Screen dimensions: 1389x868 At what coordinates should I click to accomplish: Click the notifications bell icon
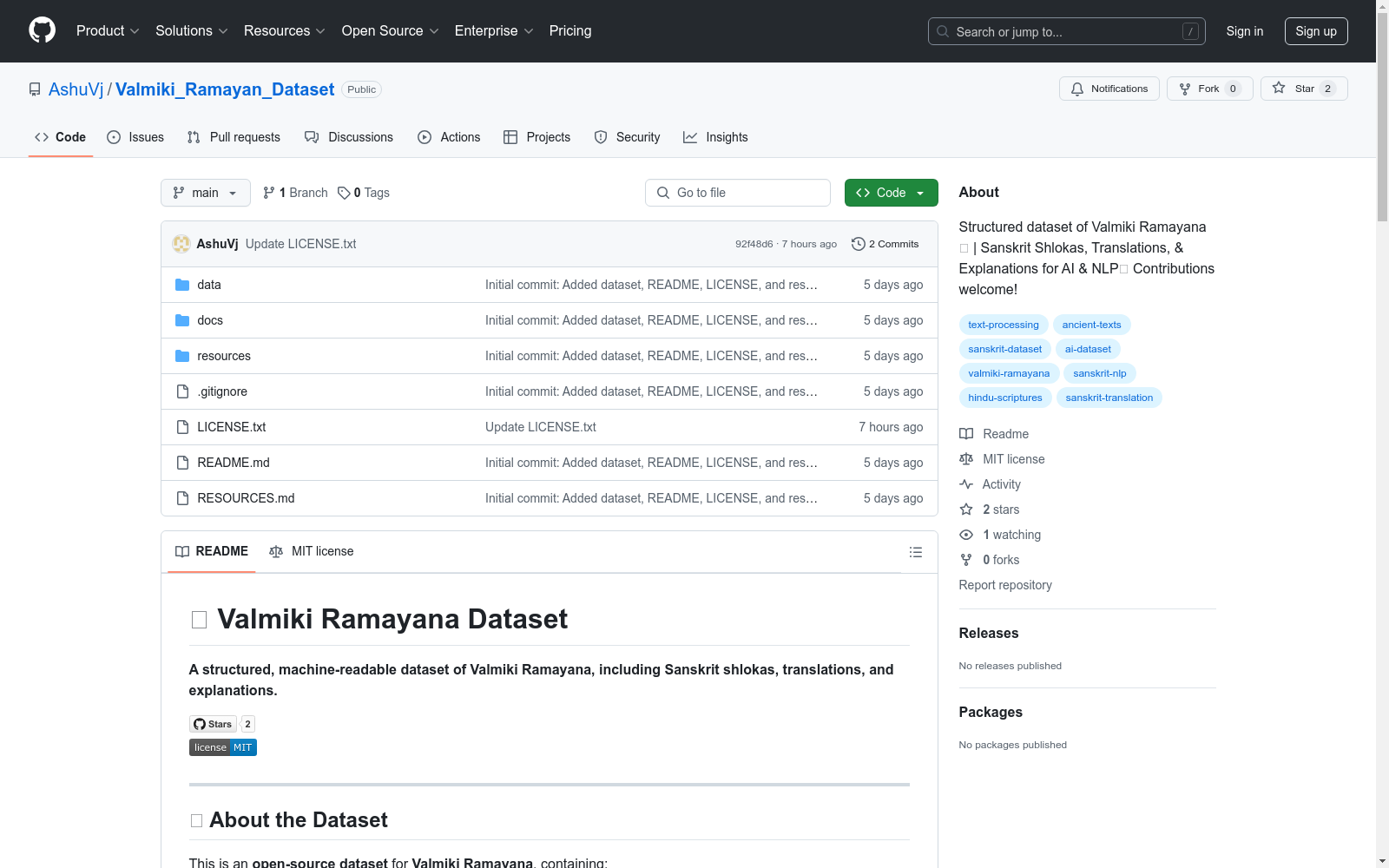1077,89
